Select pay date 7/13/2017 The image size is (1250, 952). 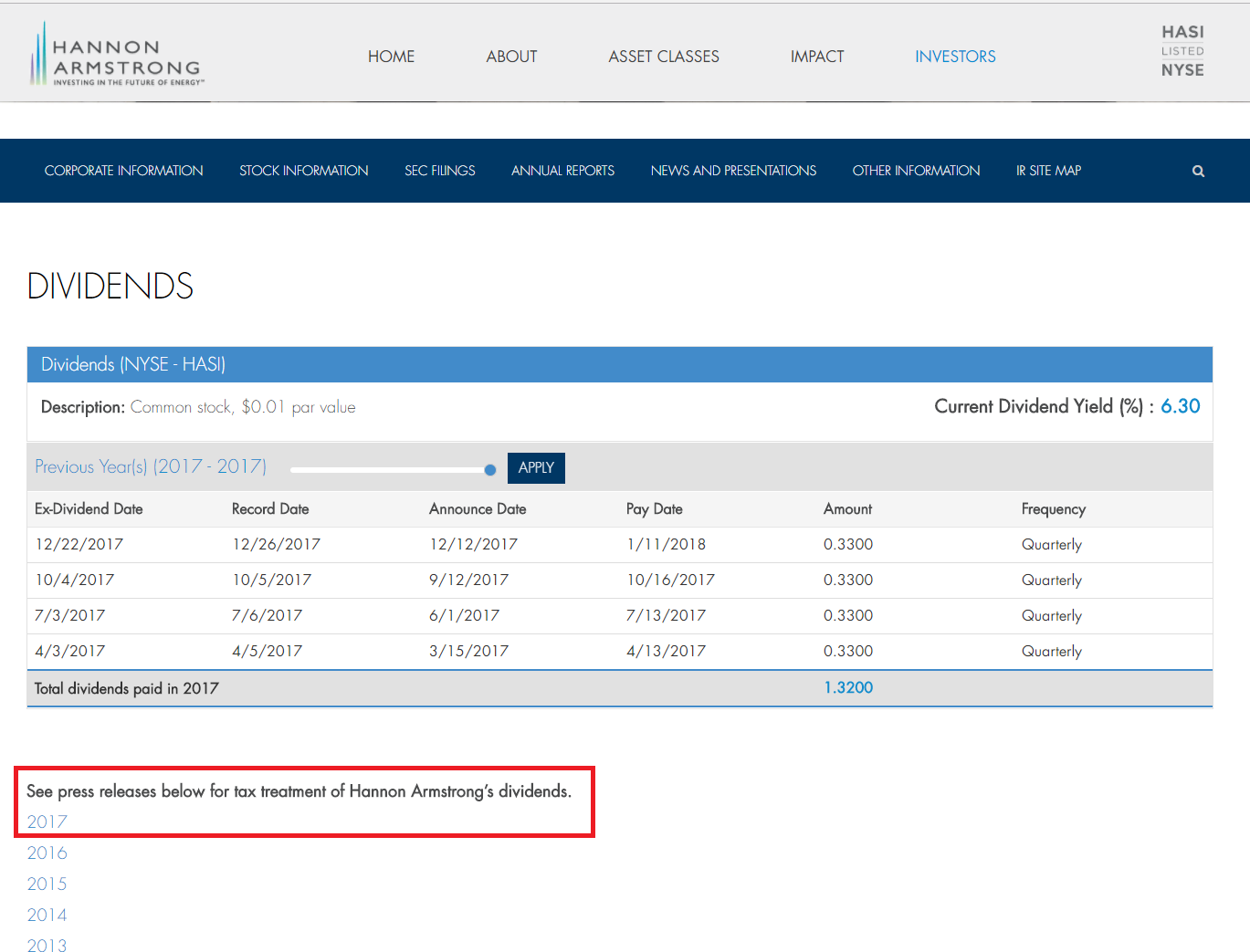666,616
